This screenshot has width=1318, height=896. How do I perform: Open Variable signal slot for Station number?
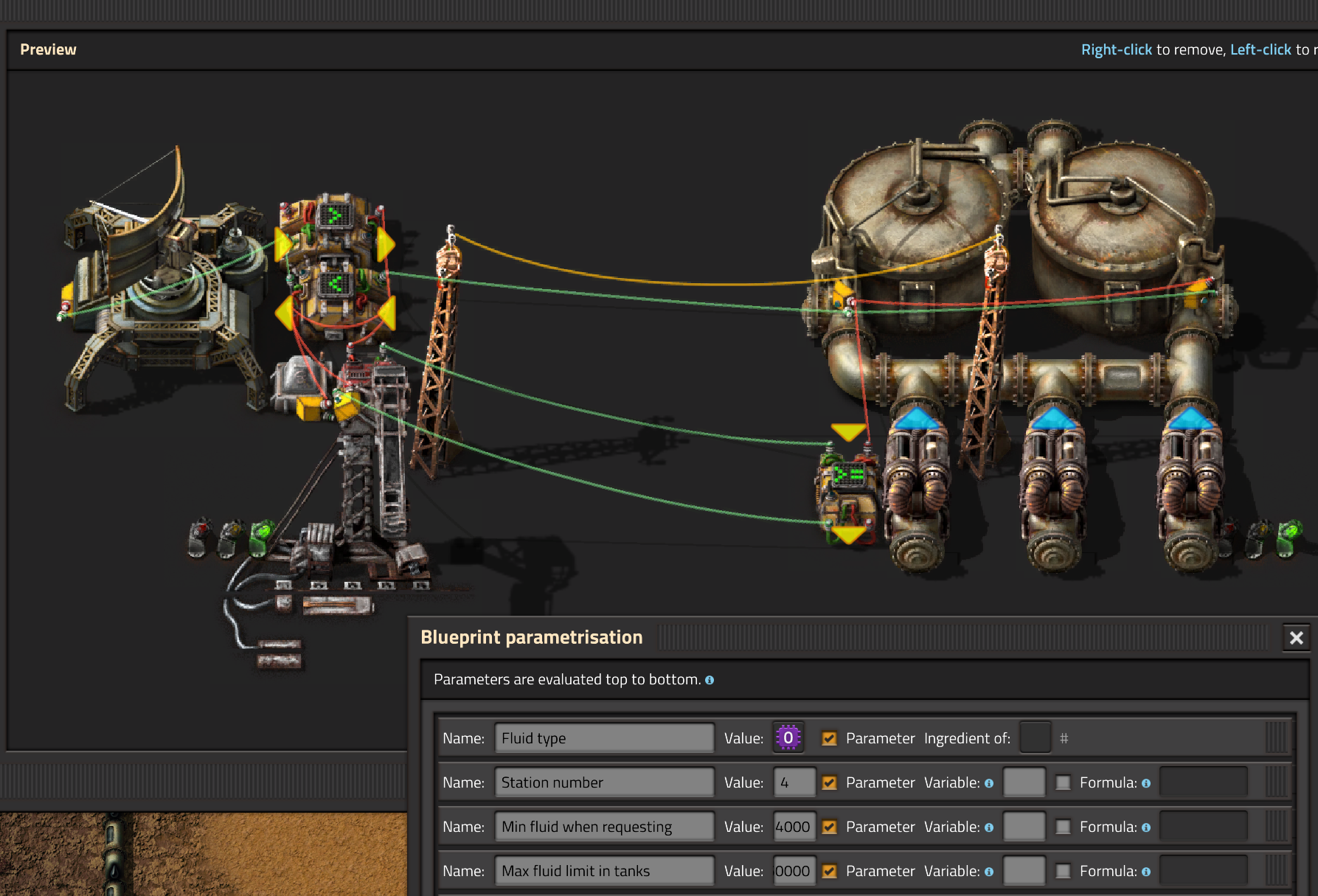1024,782
